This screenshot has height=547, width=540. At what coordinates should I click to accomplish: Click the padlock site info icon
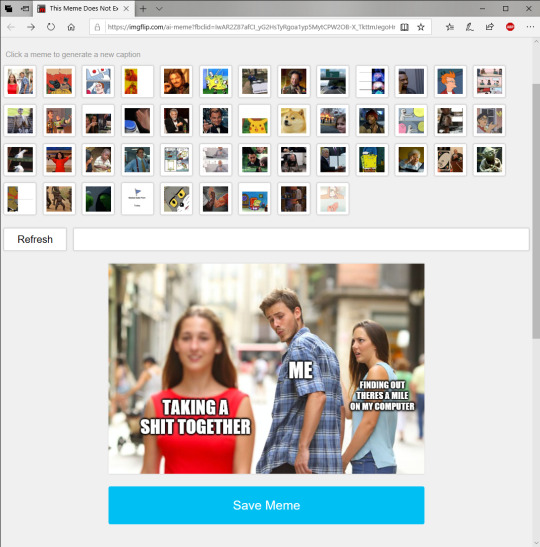pos(98,27)
